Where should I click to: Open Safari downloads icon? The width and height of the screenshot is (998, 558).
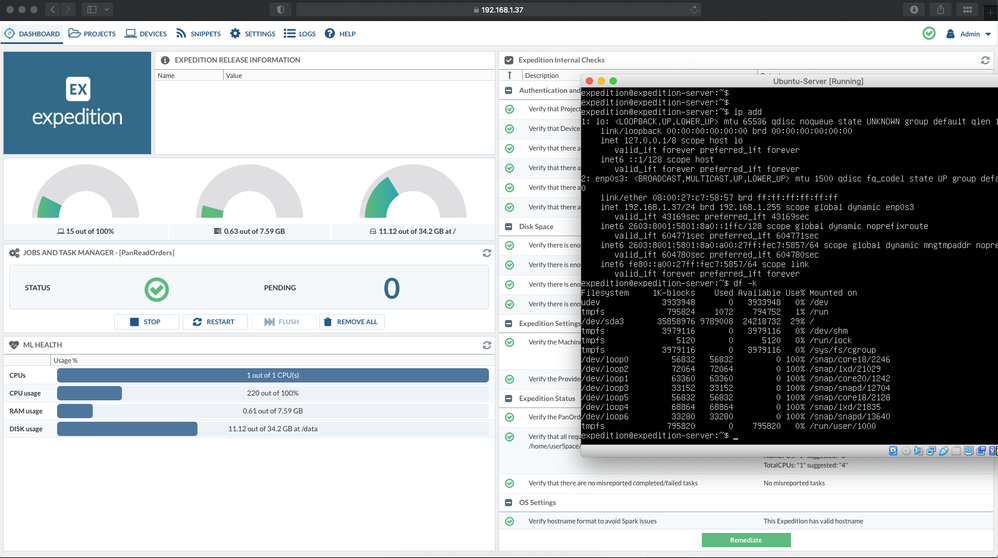[x=913, y=9]
